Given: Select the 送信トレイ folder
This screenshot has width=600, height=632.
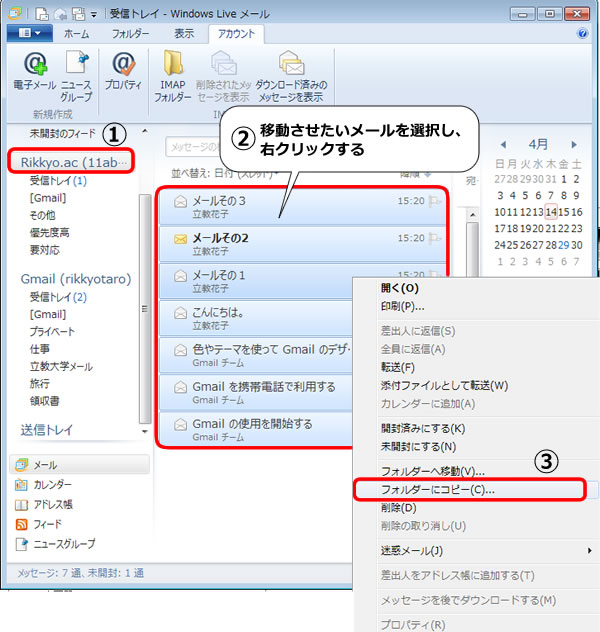Looking at the screenshot, I should click(x=46, y=430).
